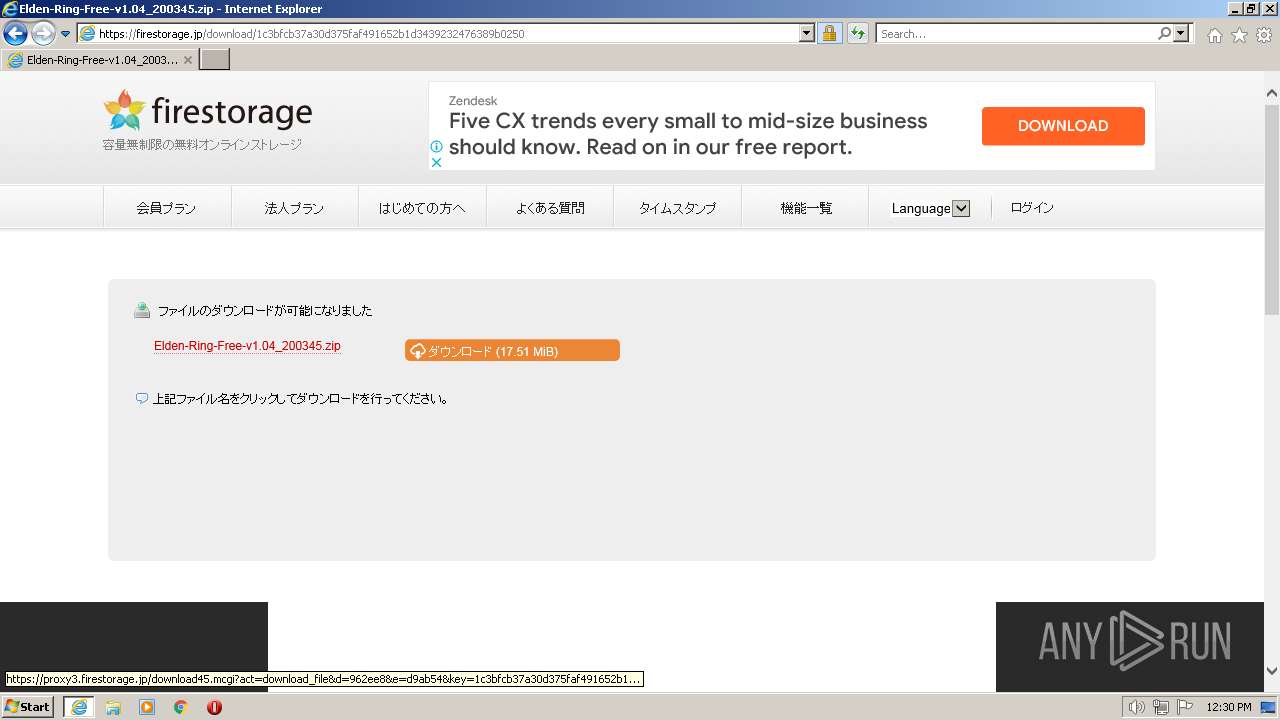Open the Chrome taskbar icon

[181, 707]
